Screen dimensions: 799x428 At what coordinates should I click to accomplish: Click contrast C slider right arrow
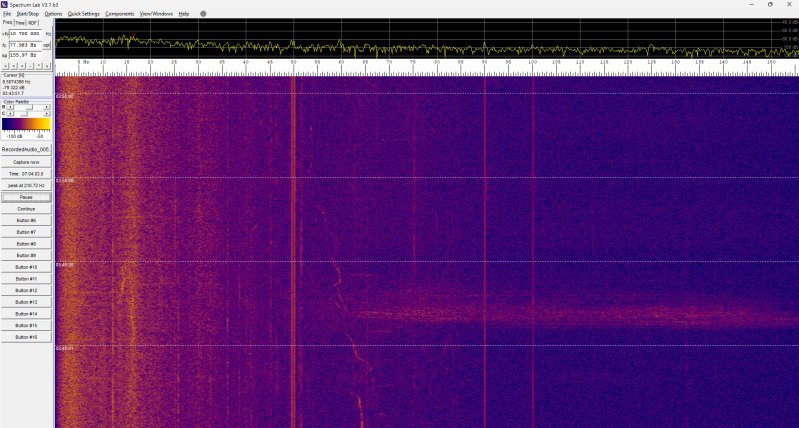[46, 114]
